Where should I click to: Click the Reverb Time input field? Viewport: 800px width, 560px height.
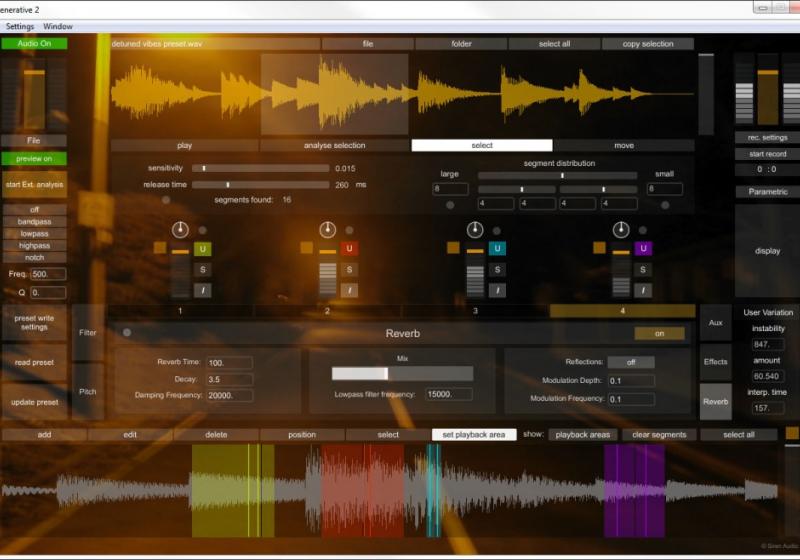(x=229, y=362)
